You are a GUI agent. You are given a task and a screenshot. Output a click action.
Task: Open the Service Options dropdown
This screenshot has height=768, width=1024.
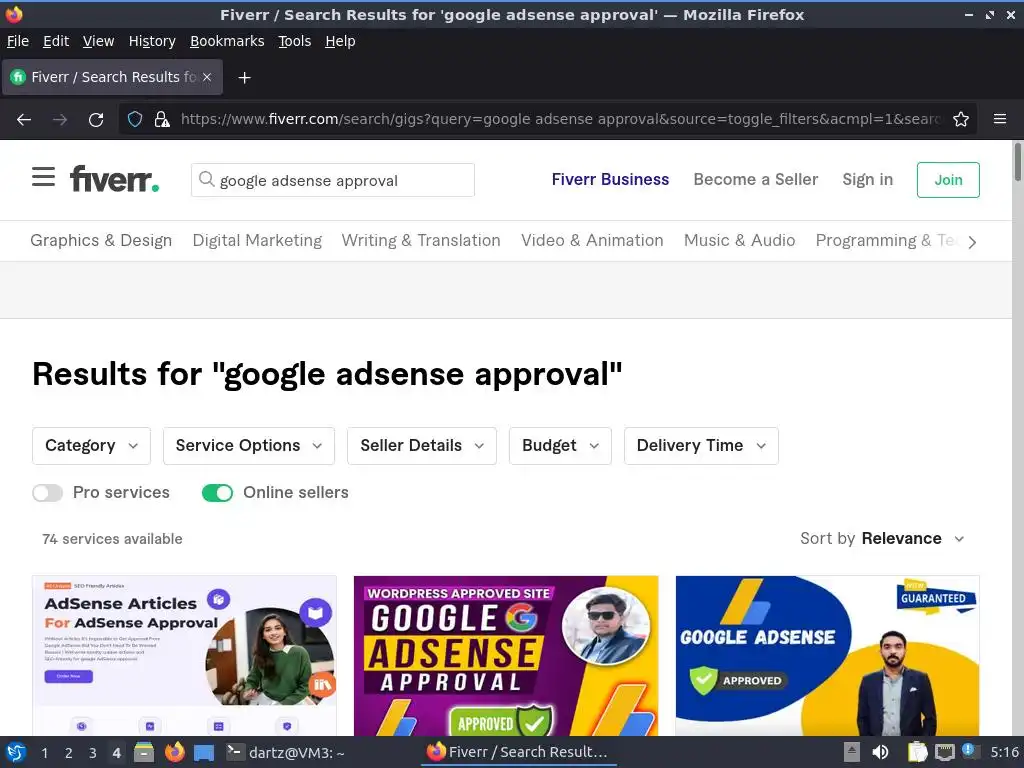point(249,446)
